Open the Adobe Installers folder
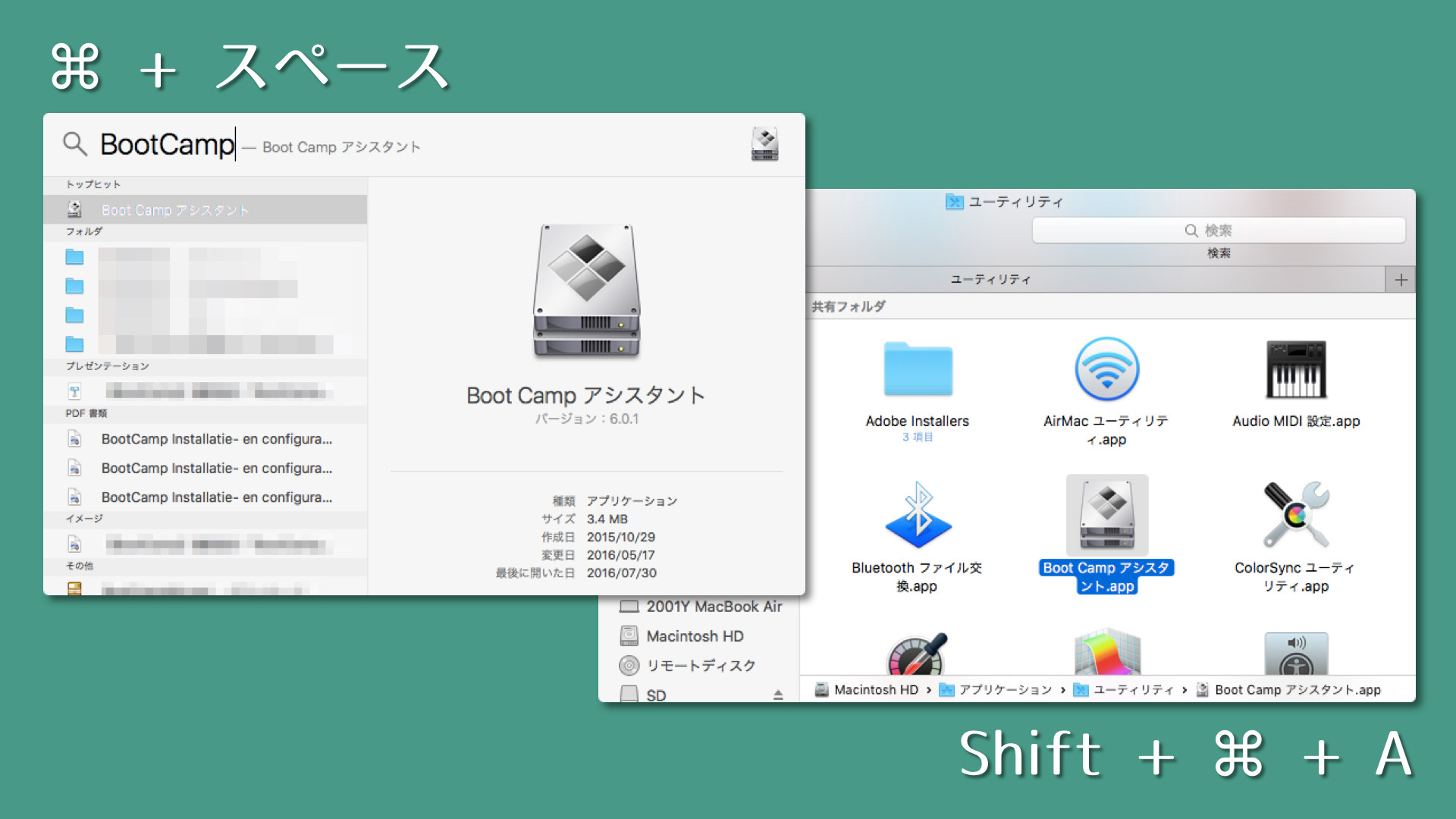Screen dimensions: 1456x819 click(x=918, y=369)
